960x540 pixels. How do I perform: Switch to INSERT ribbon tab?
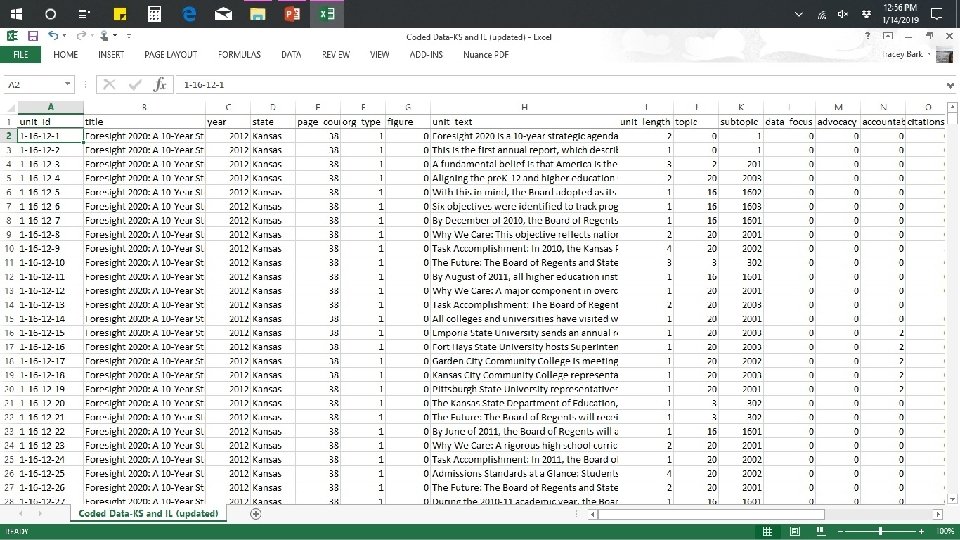(111, 54)
